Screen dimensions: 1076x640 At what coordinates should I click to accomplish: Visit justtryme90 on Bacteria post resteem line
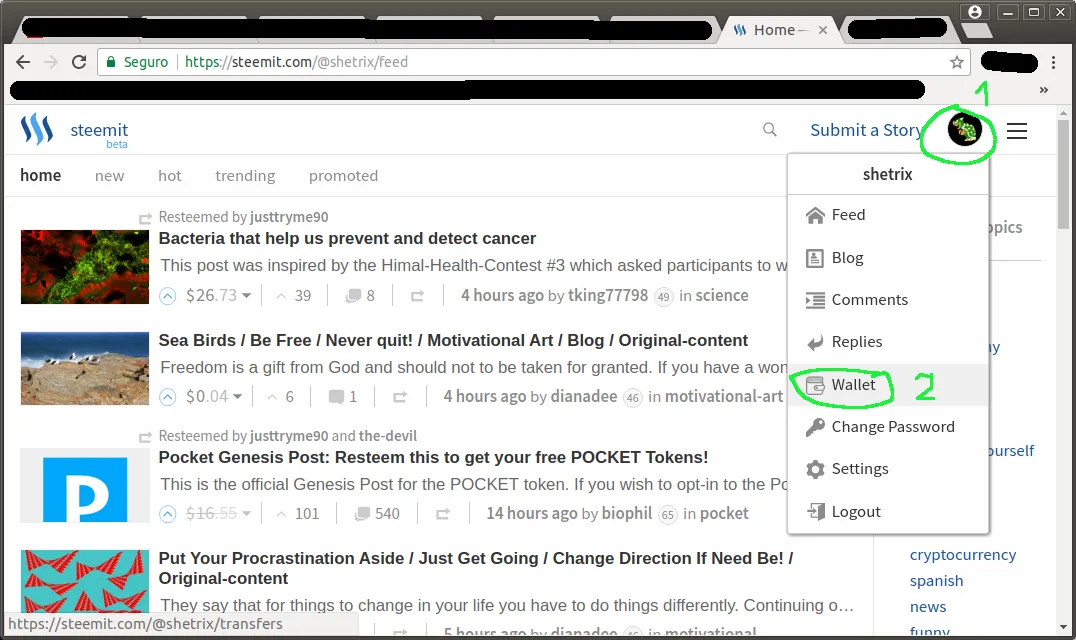pyautogui.click(x=289, y=217)
